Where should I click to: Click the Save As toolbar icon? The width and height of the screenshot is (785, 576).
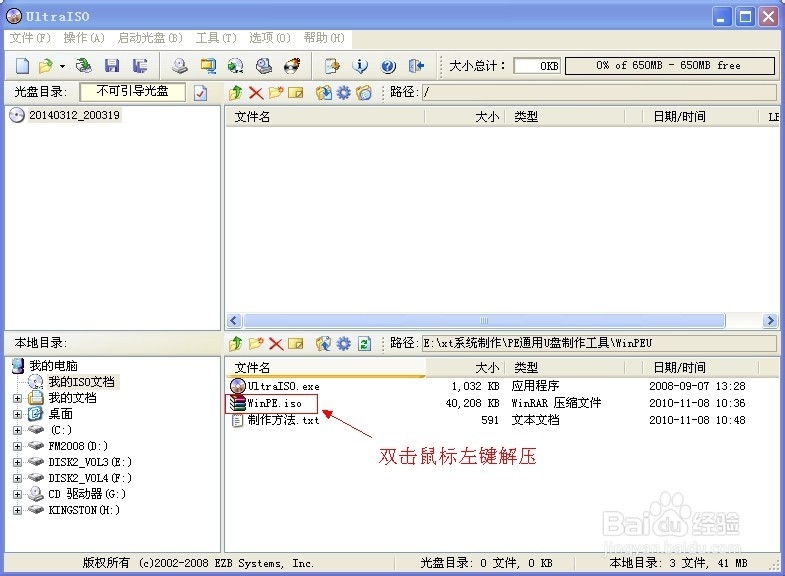tap(140, 66)
